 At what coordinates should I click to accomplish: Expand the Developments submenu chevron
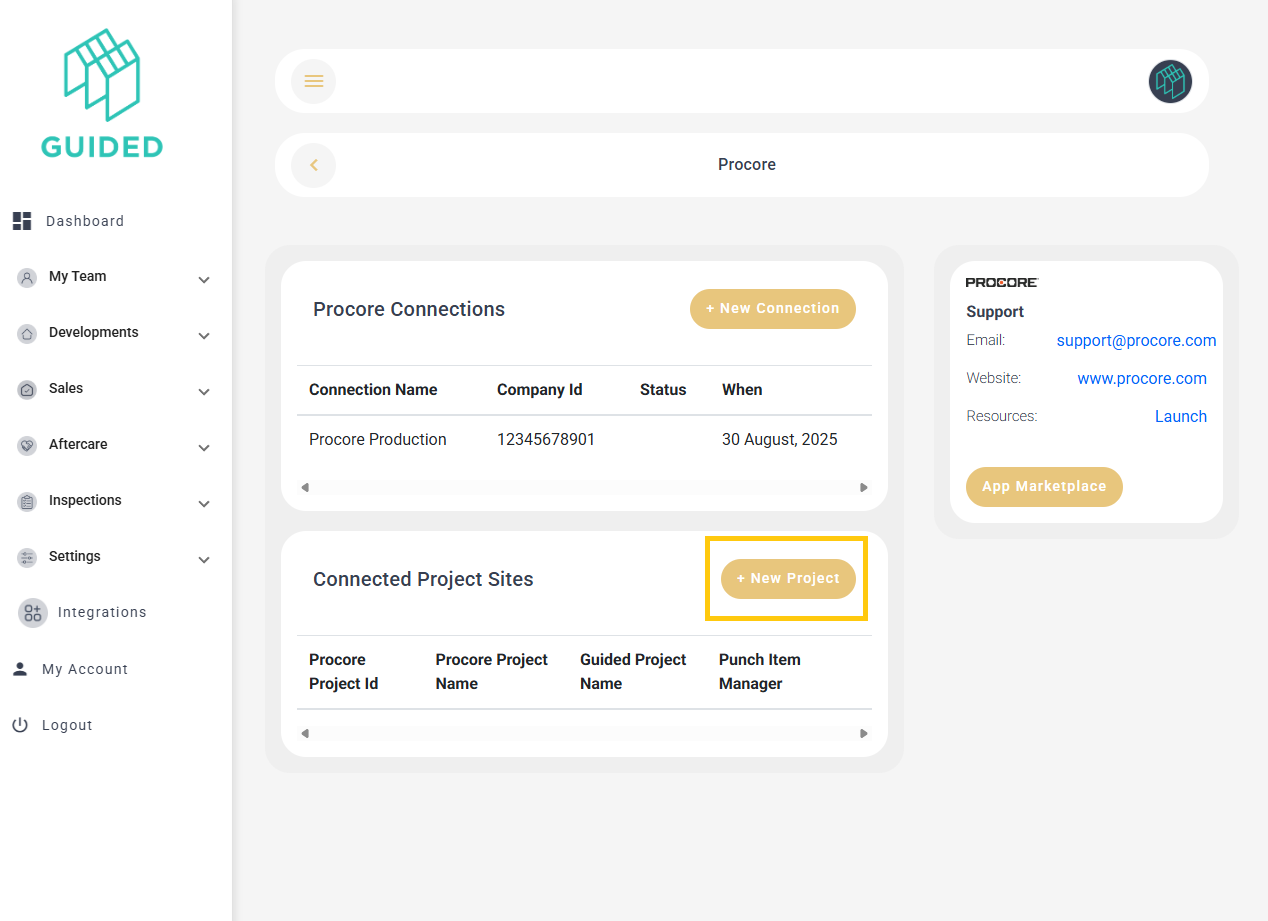click(204, 336)
